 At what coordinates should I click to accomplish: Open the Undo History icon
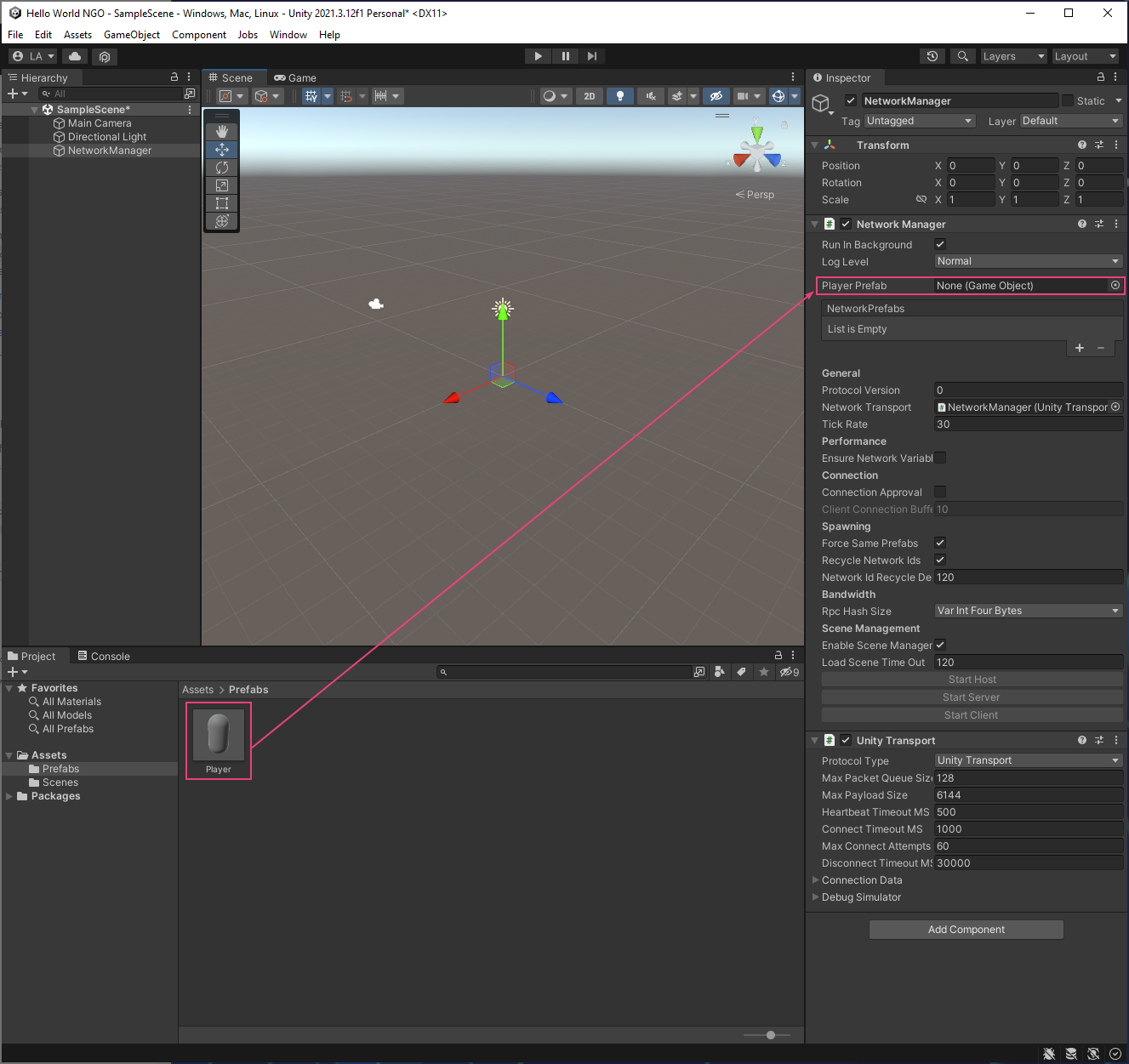click(x=932, y=56)
